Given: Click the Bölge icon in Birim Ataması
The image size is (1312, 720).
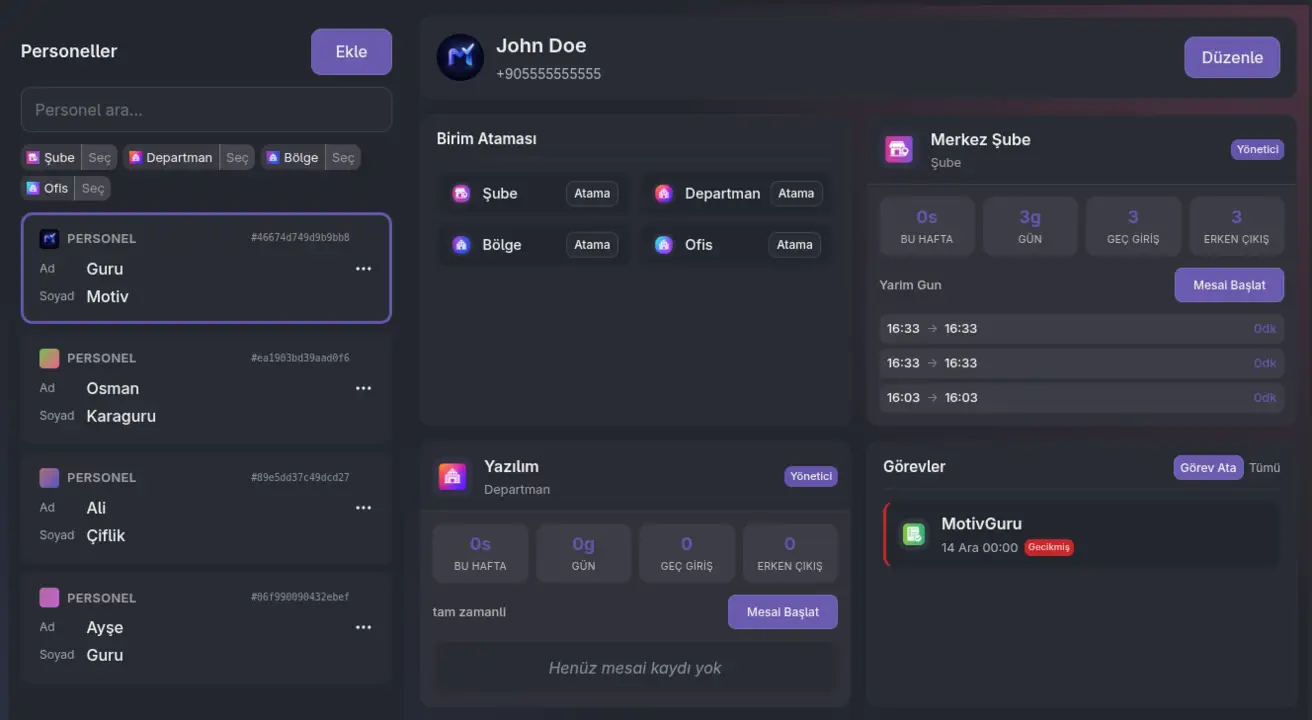Looking at the screenshot, I should coord(459,244).
